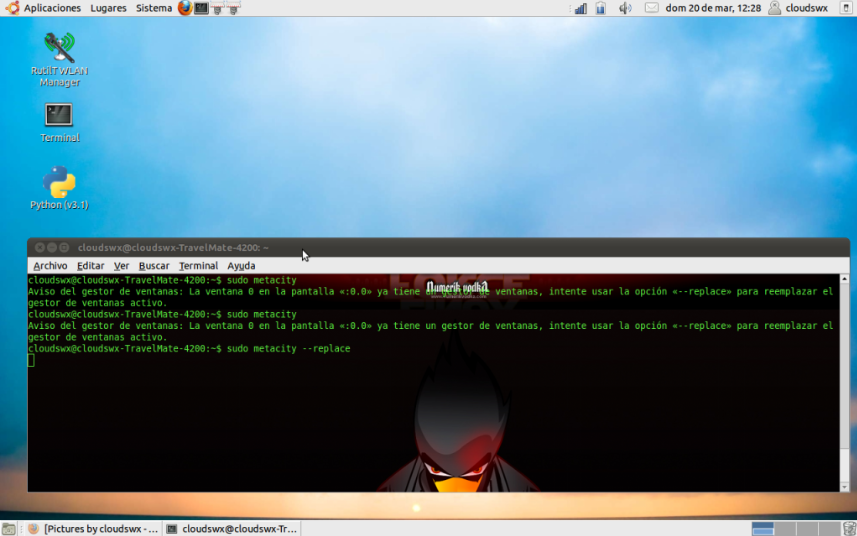This screenshot has height=536, width=857.
Task: Click the Show Desktop icon in the bottom panel
Action: point(9,528)
